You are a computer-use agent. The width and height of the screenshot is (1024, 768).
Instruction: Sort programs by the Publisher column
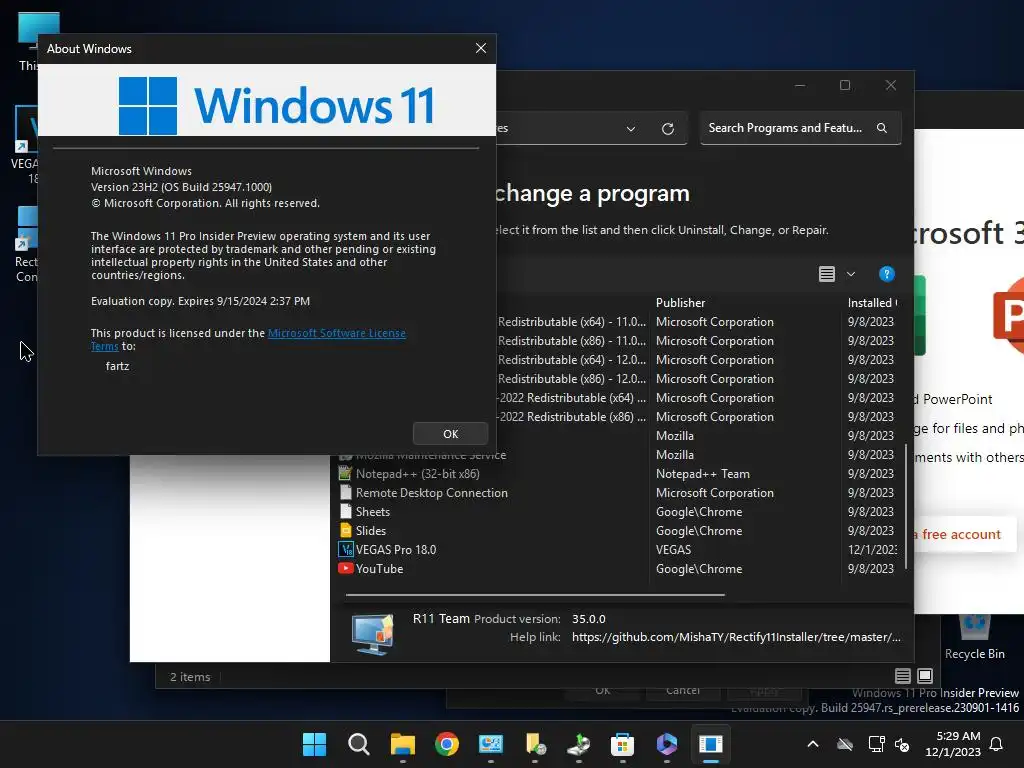tap(680, 303)
